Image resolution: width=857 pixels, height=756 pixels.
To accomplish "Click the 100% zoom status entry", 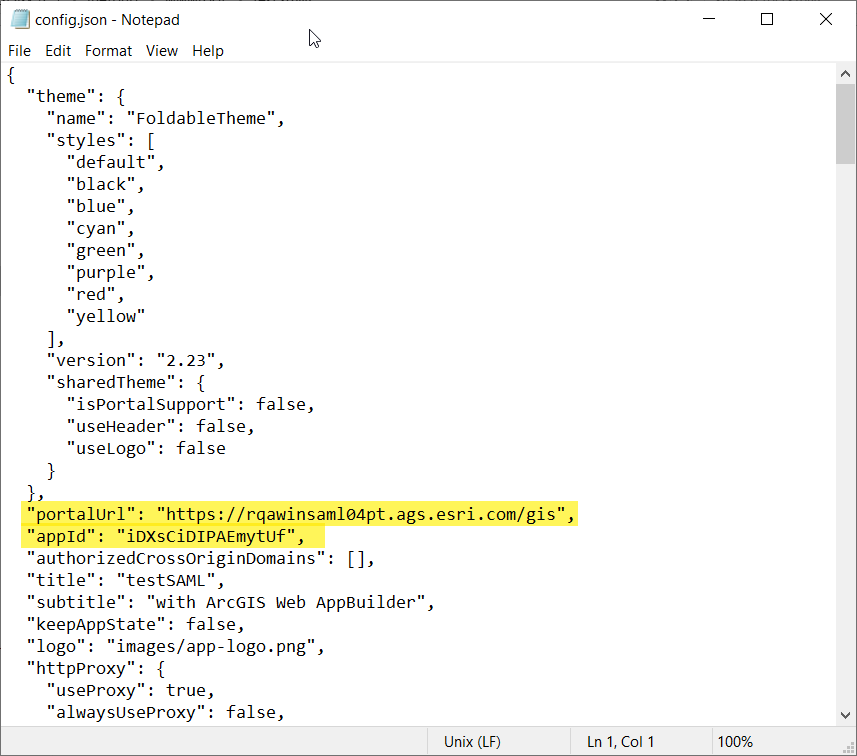I will click(735, 742).
